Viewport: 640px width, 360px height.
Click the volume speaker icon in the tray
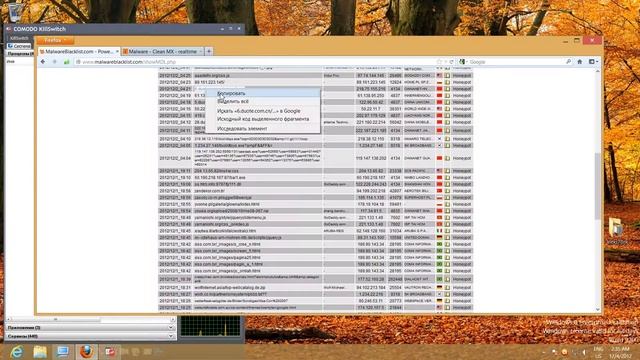(584, 352)
